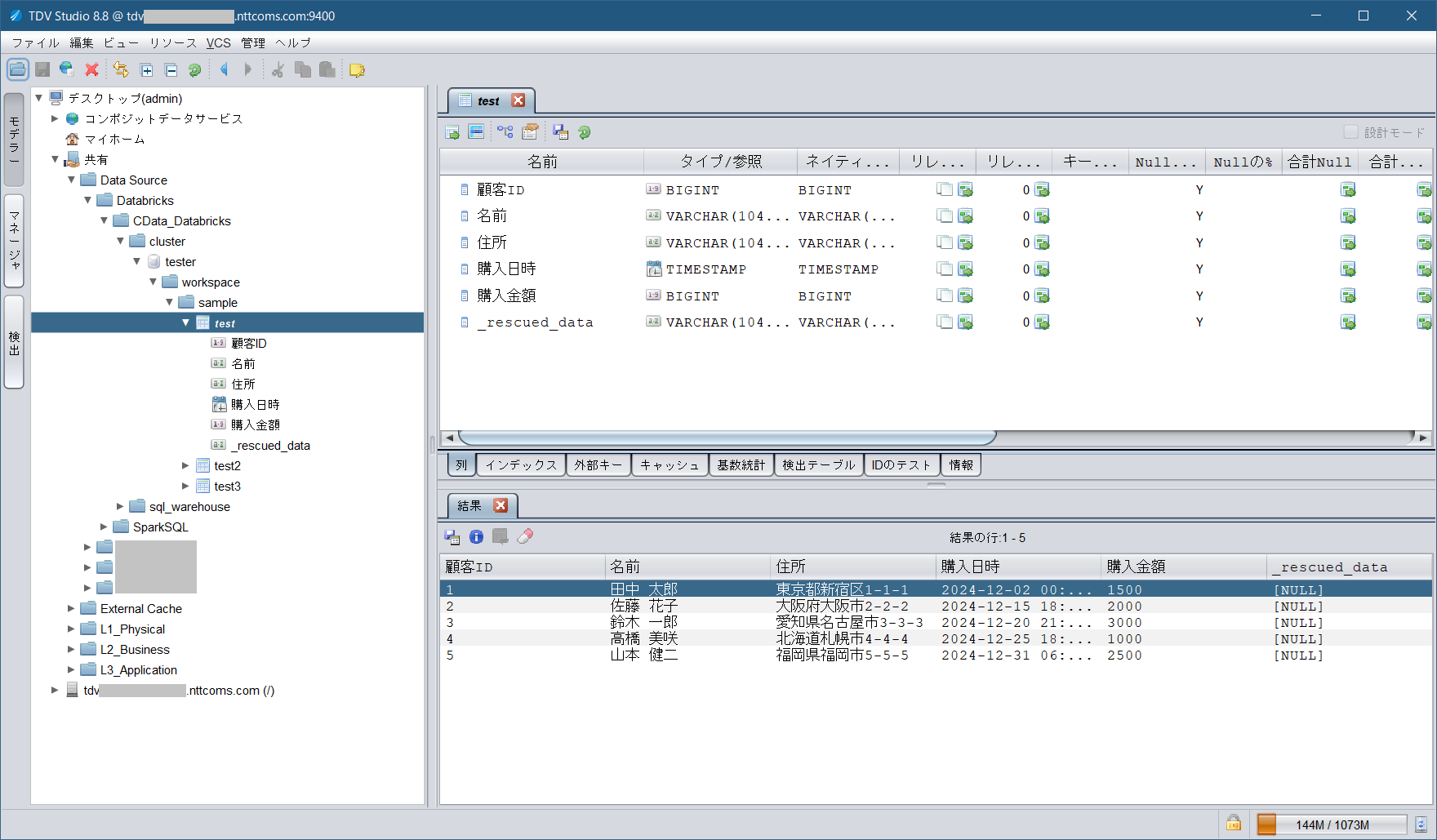Click the show contents icon in test editor toolbar

pyautogui.click(x=452, y=132)
